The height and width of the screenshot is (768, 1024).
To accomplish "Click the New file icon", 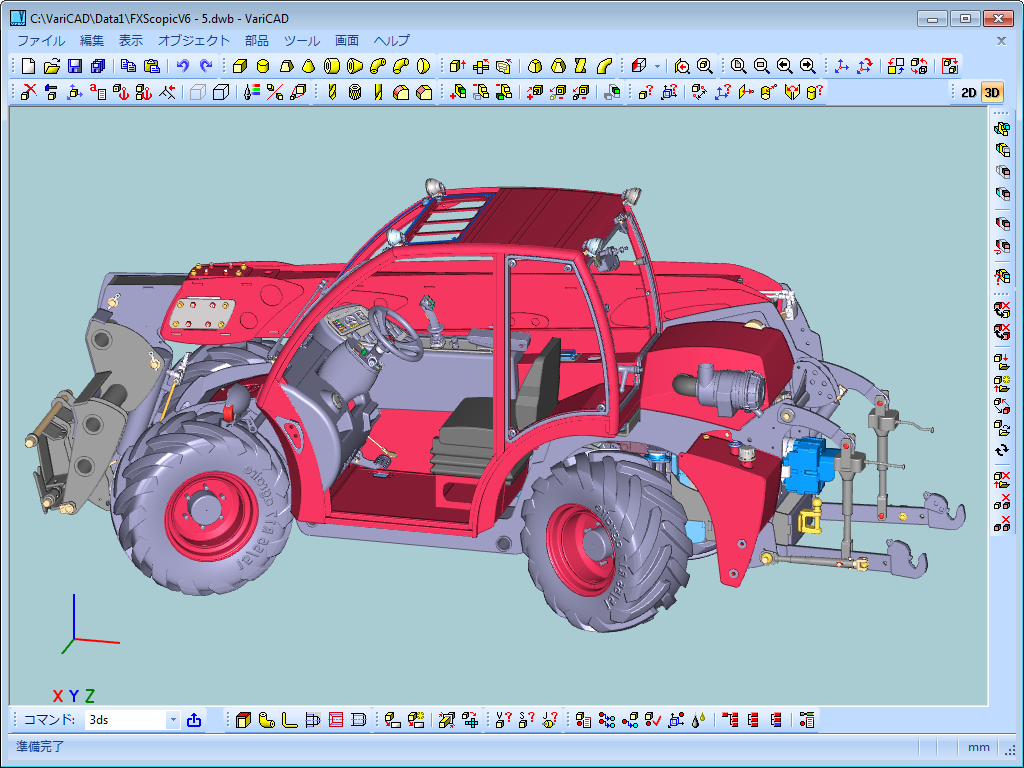I will (28, 66).
